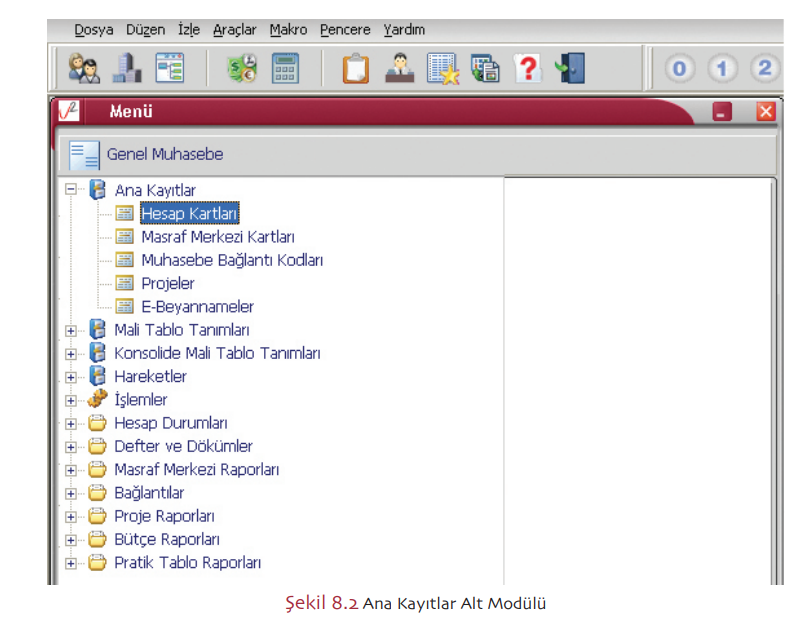Click the exit door toolbar icon
Image resolution: width=802 pixels, height=636 pixels.
point(570,69)
